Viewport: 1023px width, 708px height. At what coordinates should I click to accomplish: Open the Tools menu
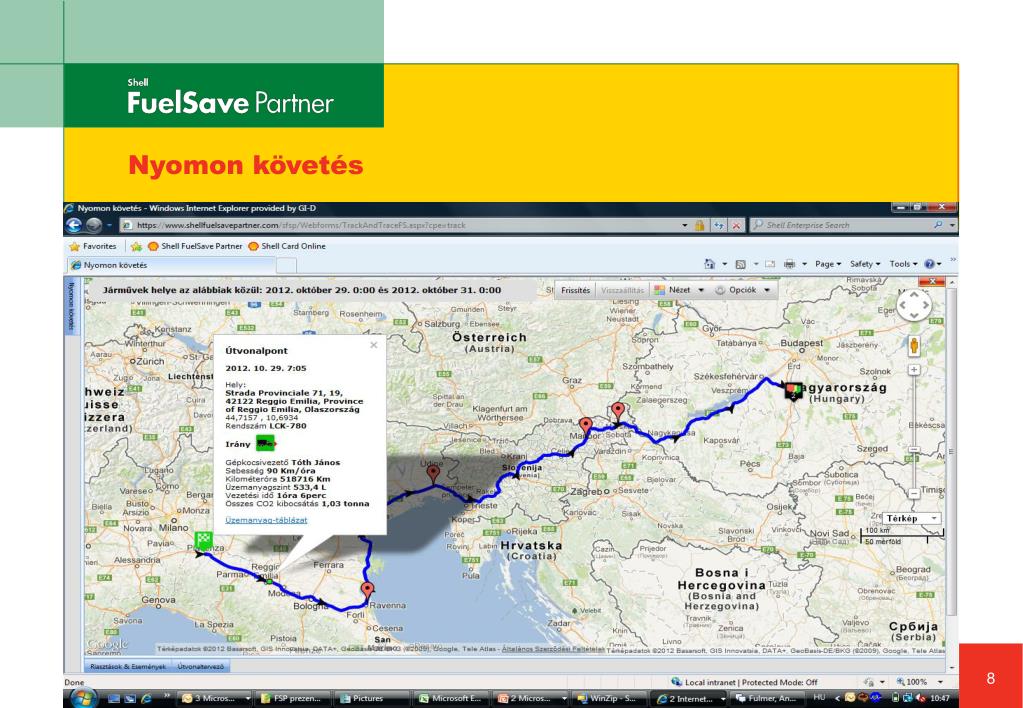click(x=903, y=264)
